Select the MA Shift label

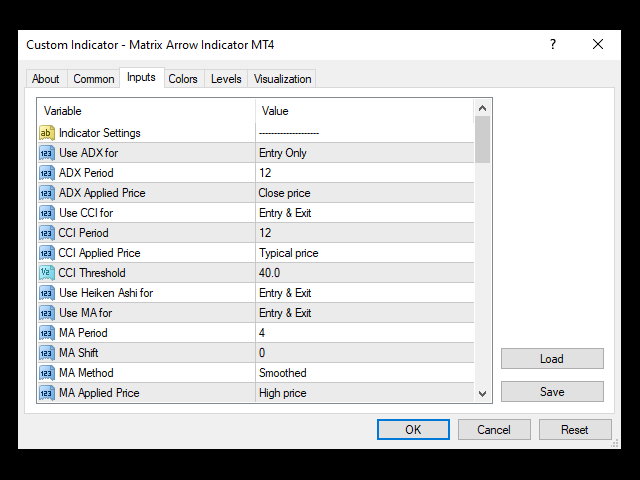coord(78,353)
